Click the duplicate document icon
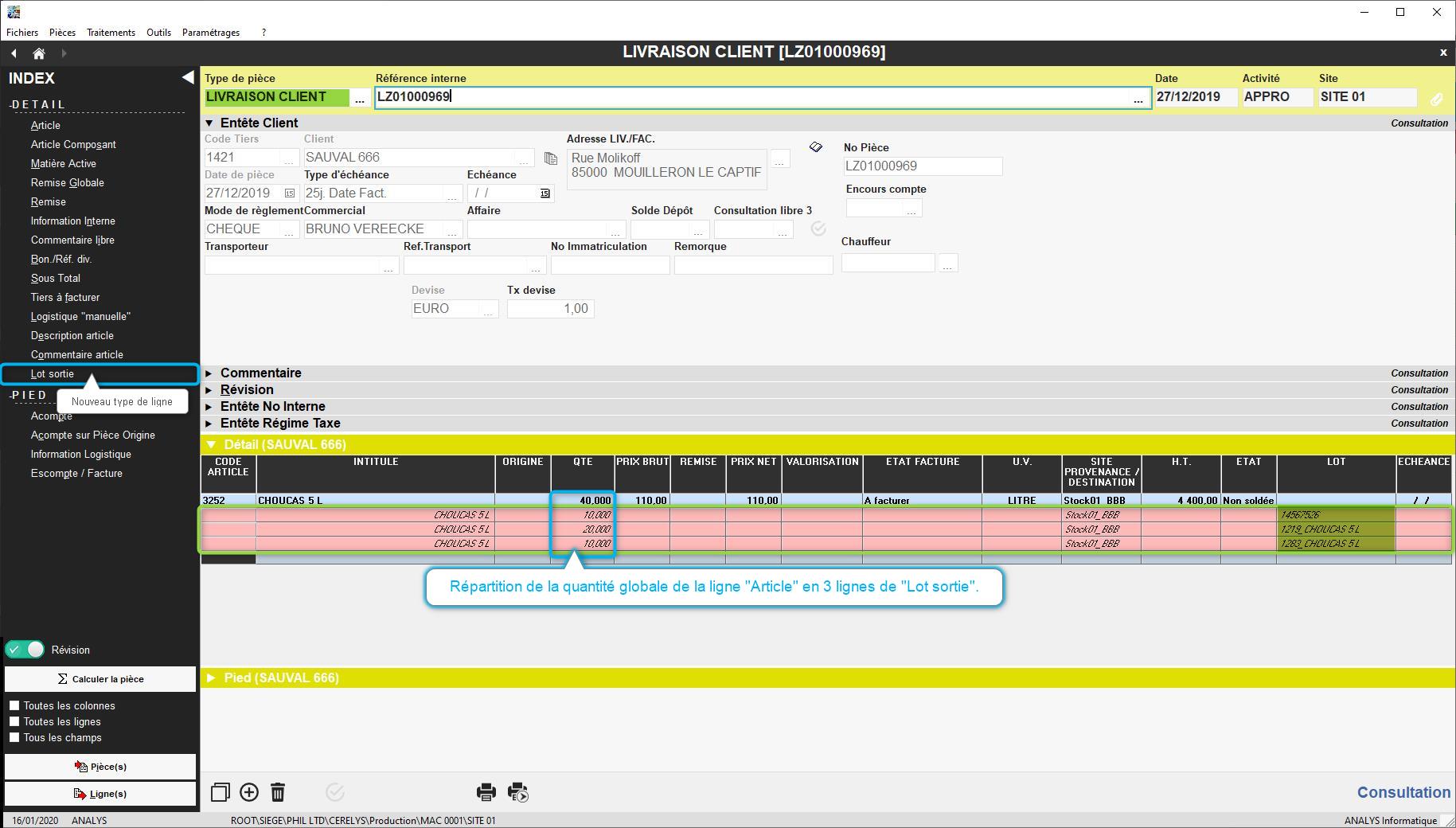Image resolution: width=1456 pixels, height=828 pixels. coord(220,792)
